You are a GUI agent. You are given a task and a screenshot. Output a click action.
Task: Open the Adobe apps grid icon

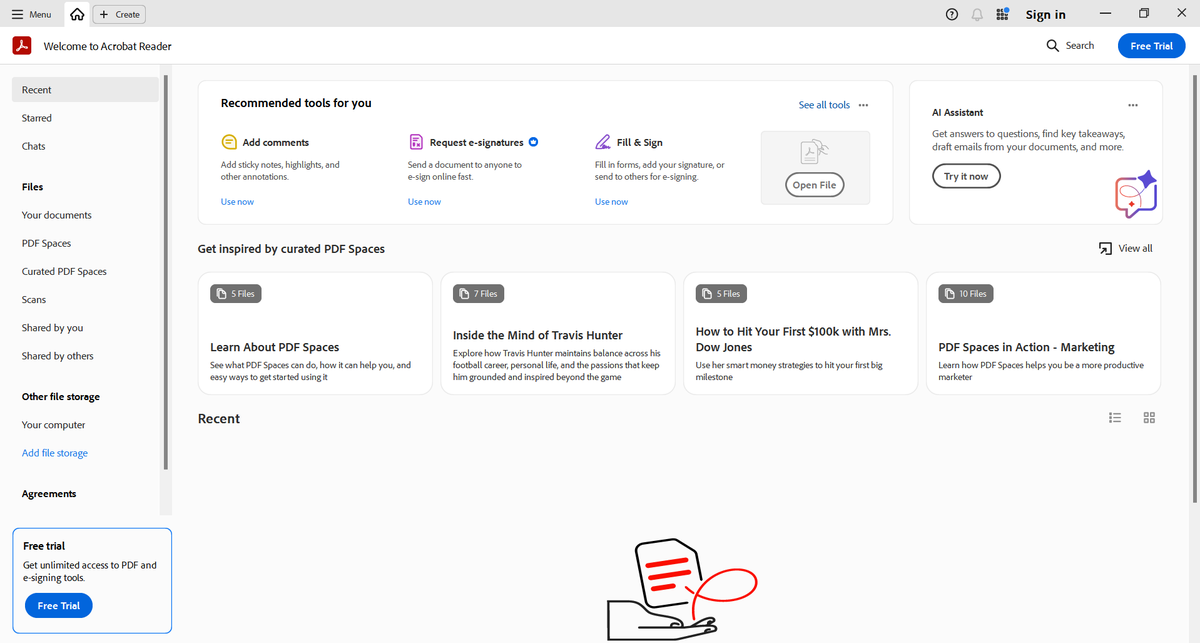click(x=1003, y=14)
